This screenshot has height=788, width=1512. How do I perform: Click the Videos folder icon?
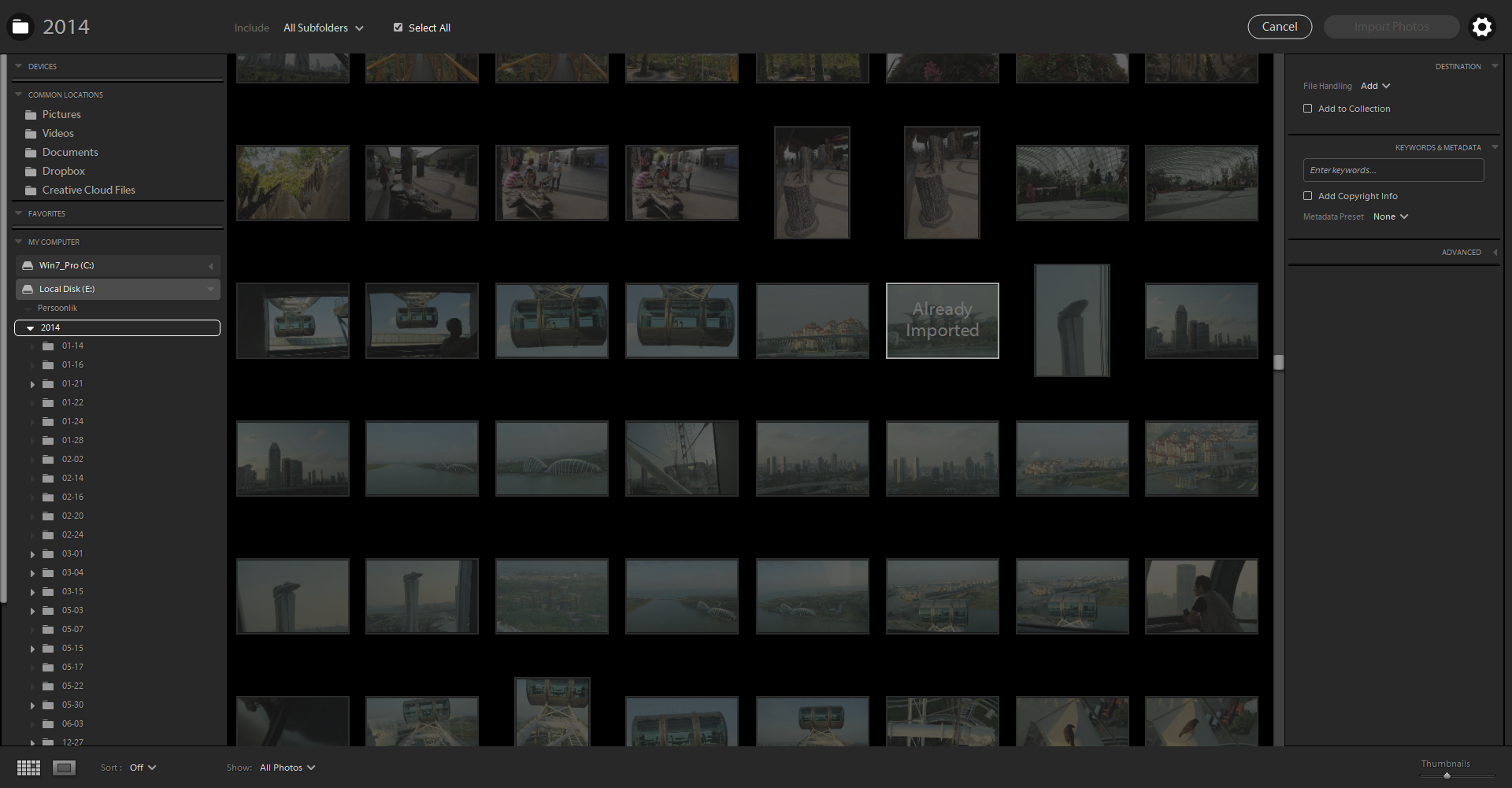pyautogui.click(x=31, y=134)
